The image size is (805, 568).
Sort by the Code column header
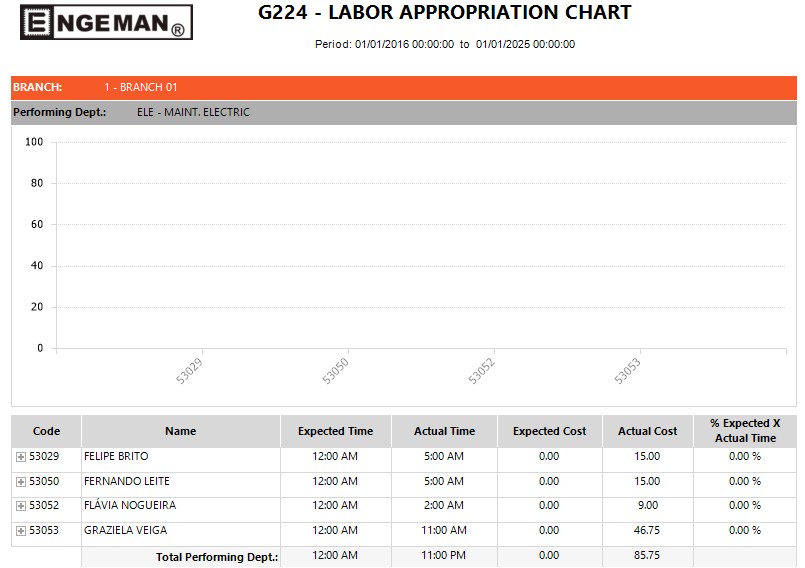[x=46, y=432]
